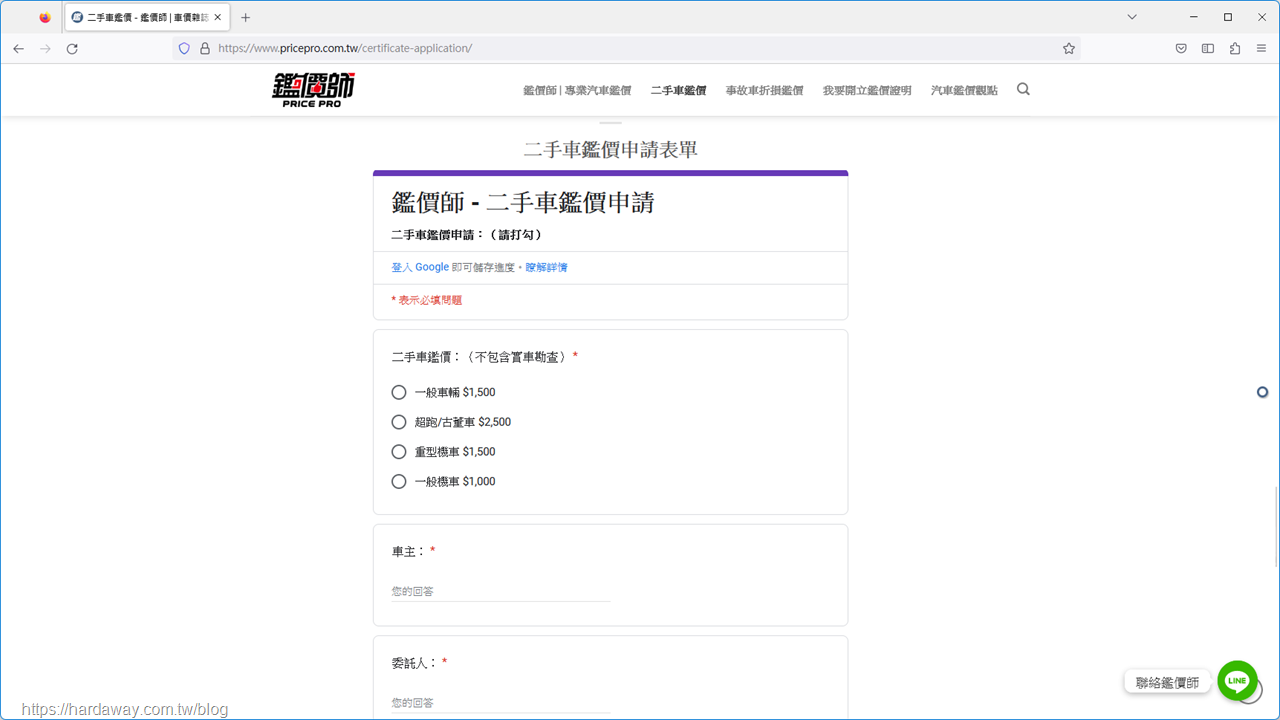The height and width of the screenshot is (720, 1280).
Task: Click the 登入 Google link
Action: (420, 268)
